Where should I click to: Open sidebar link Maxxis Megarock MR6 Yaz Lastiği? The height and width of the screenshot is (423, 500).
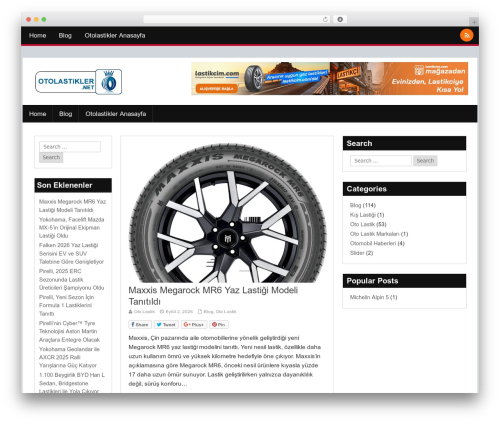(72, 206)
